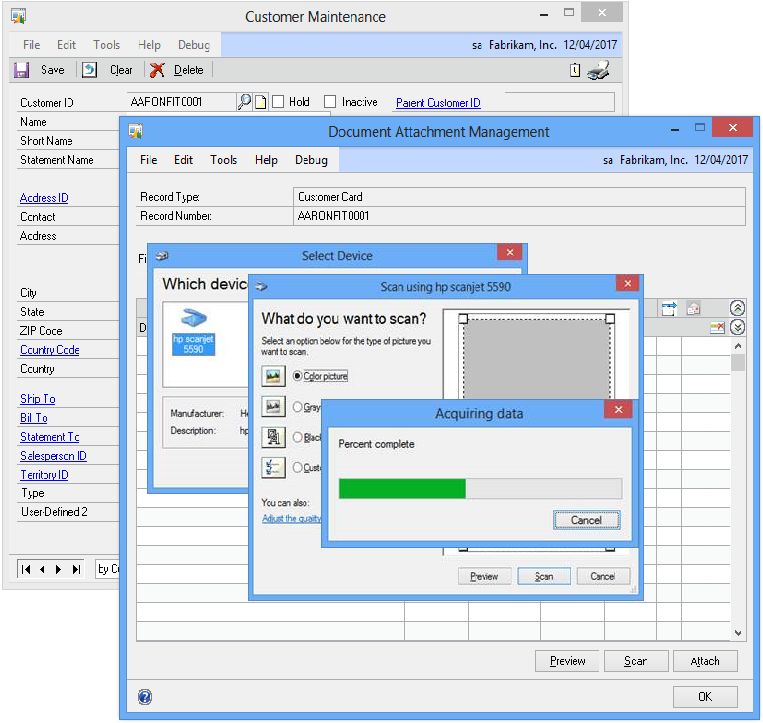Click the Black and white picture icon
Screen dimensions: 763x723
pyautogui.click(x=273, y=437)
